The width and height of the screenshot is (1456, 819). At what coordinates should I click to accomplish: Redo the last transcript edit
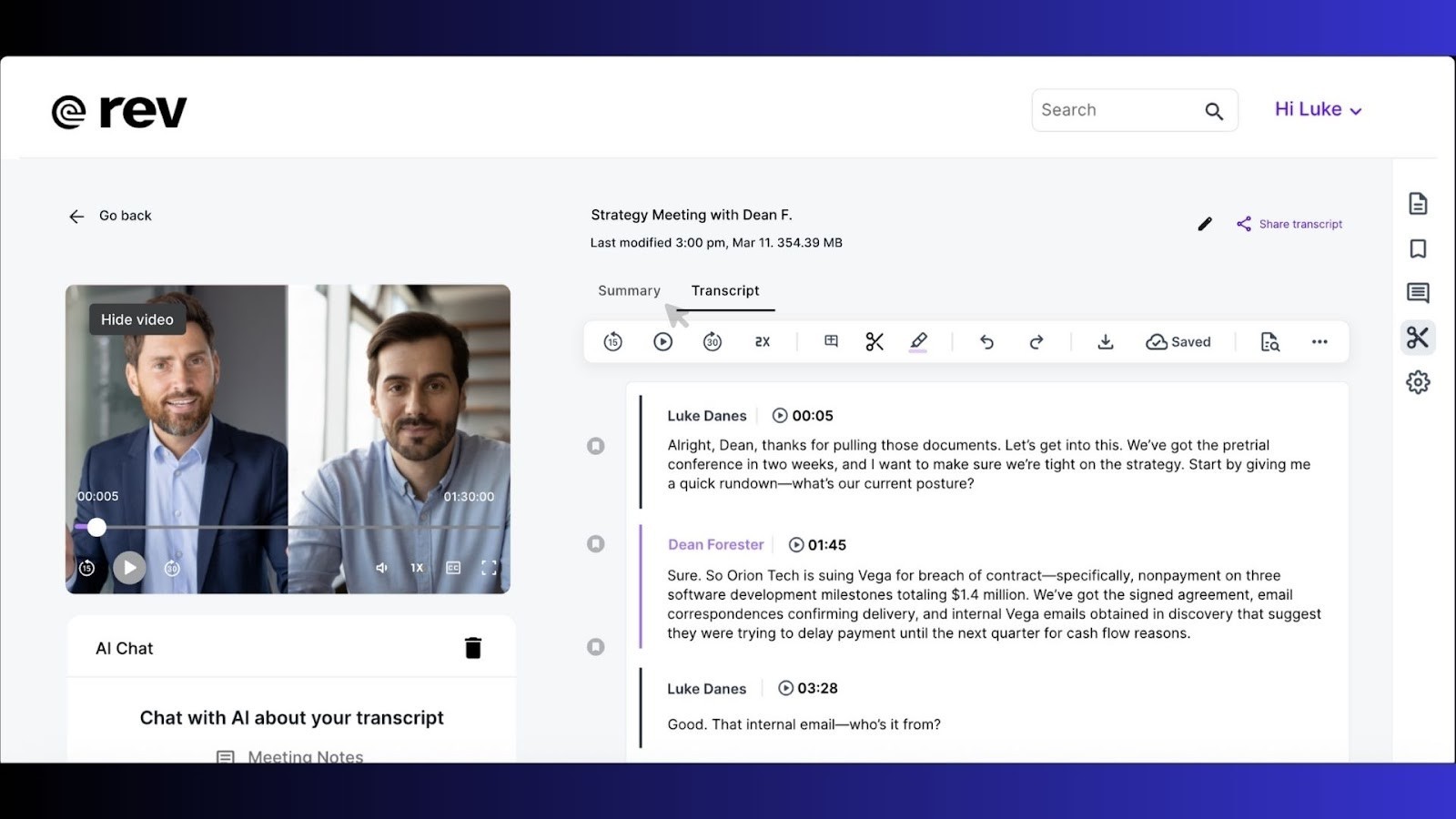coord(1036,341)
